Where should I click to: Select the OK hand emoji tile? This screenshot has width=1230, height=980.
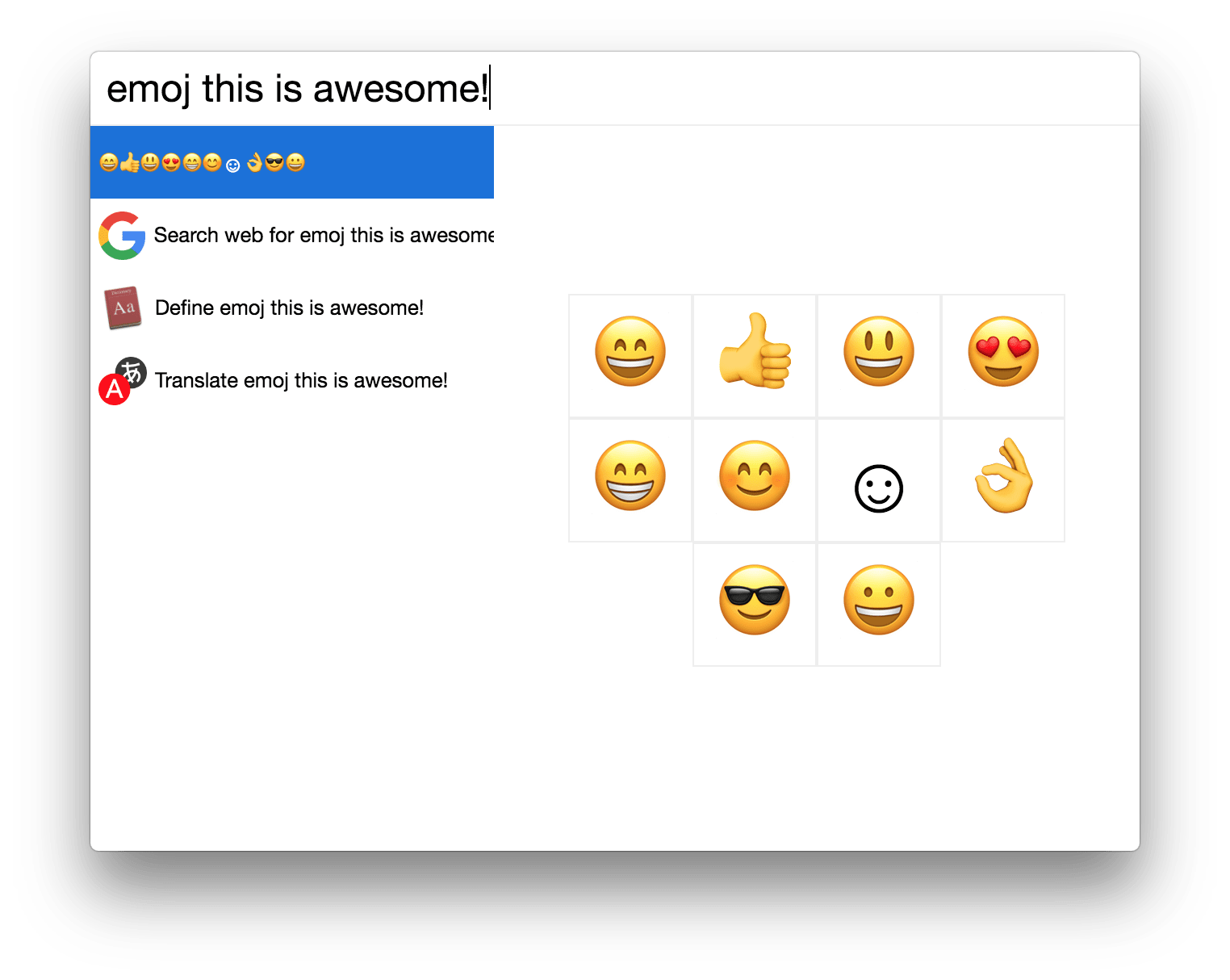[1003, 480]
